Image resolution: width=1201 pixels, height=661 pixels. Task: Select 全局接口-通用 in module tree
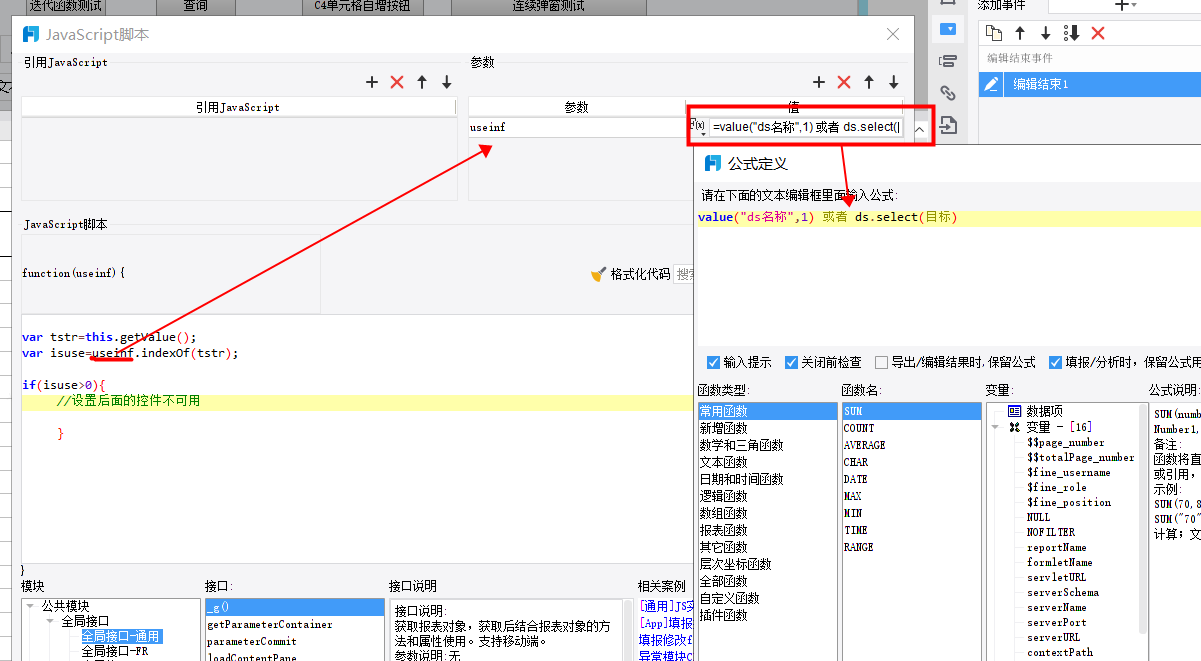click(121, 636)
